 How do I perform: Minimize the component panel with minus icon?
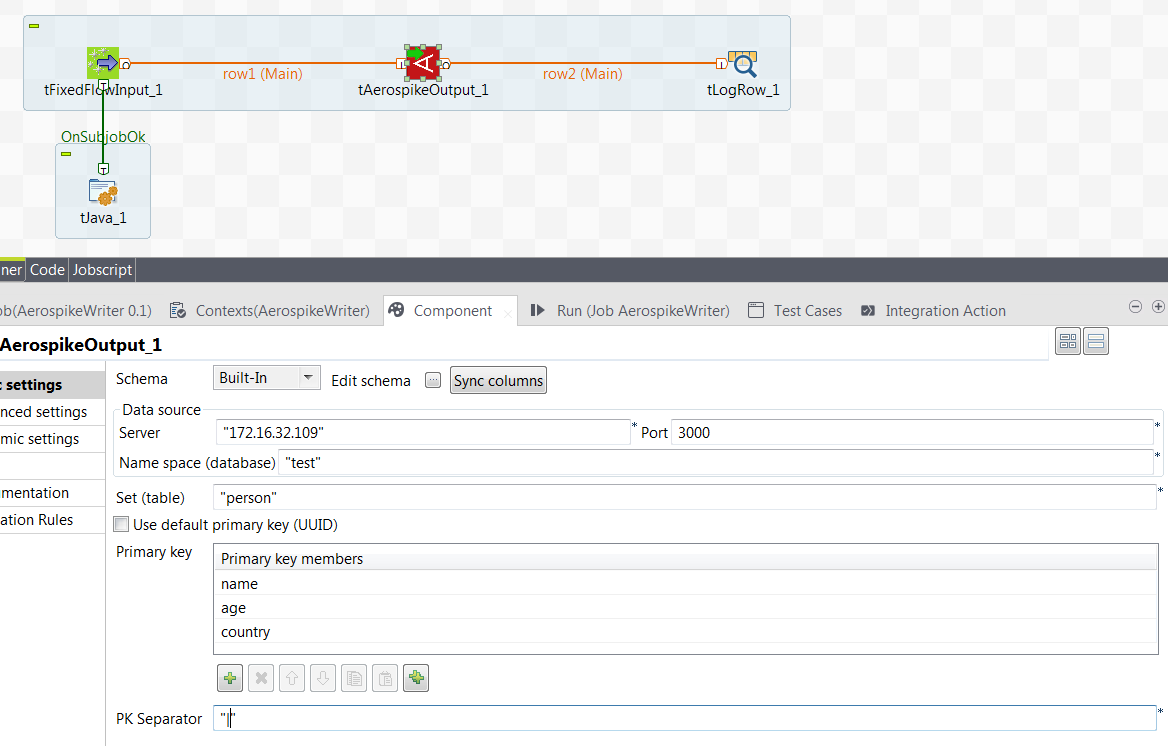[1135, 306]
